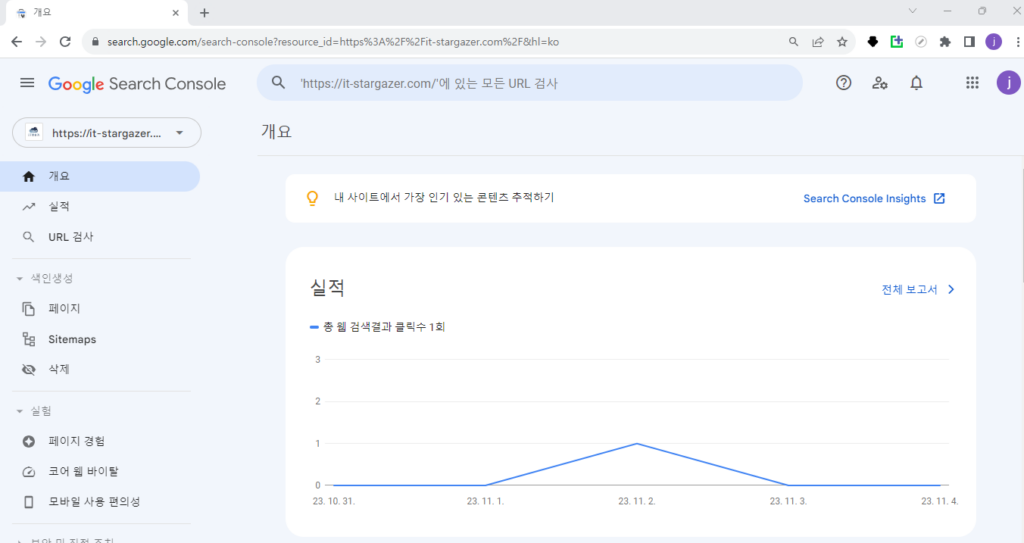Click the URL inspection search field
The height and width of the screenshot is (543, 1024).
pos(529,83)
